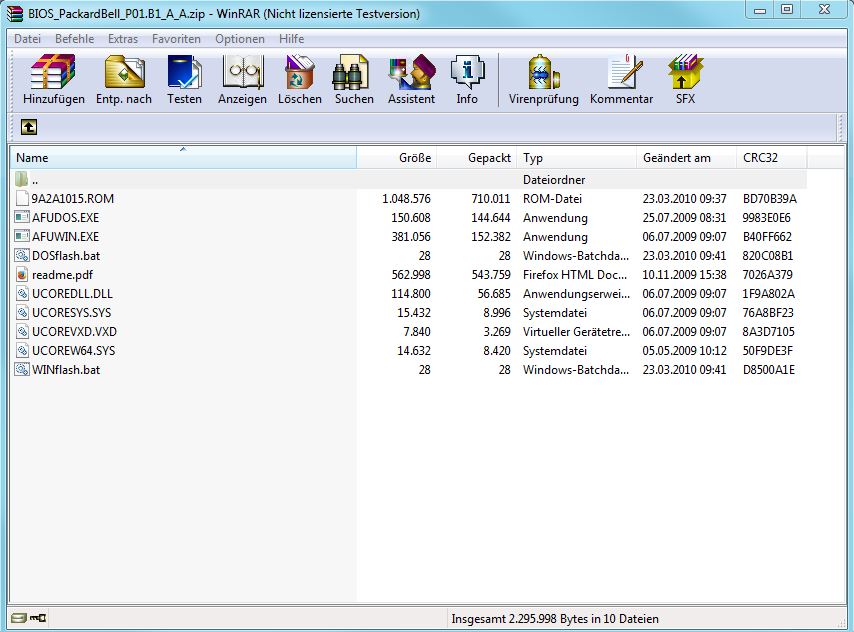Viewport: 854px width, 632px height.
Task: Select the WINflash.bat file icon
Action: [22, 369]
